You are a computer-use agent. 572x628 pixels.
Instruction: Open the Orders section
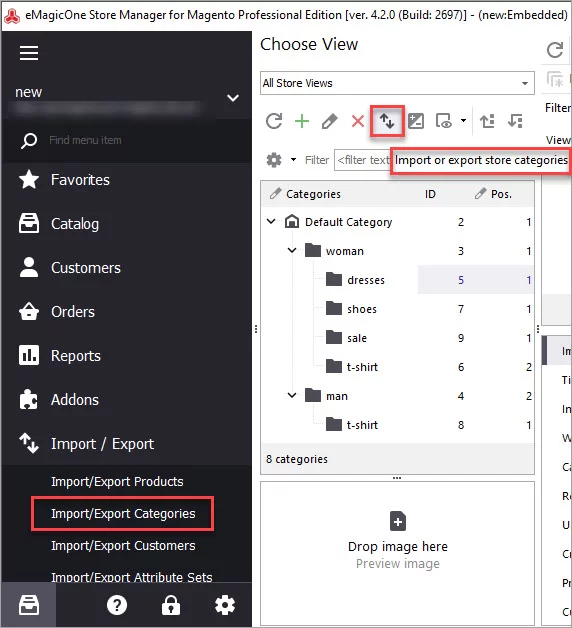click(x=73, y=312)
